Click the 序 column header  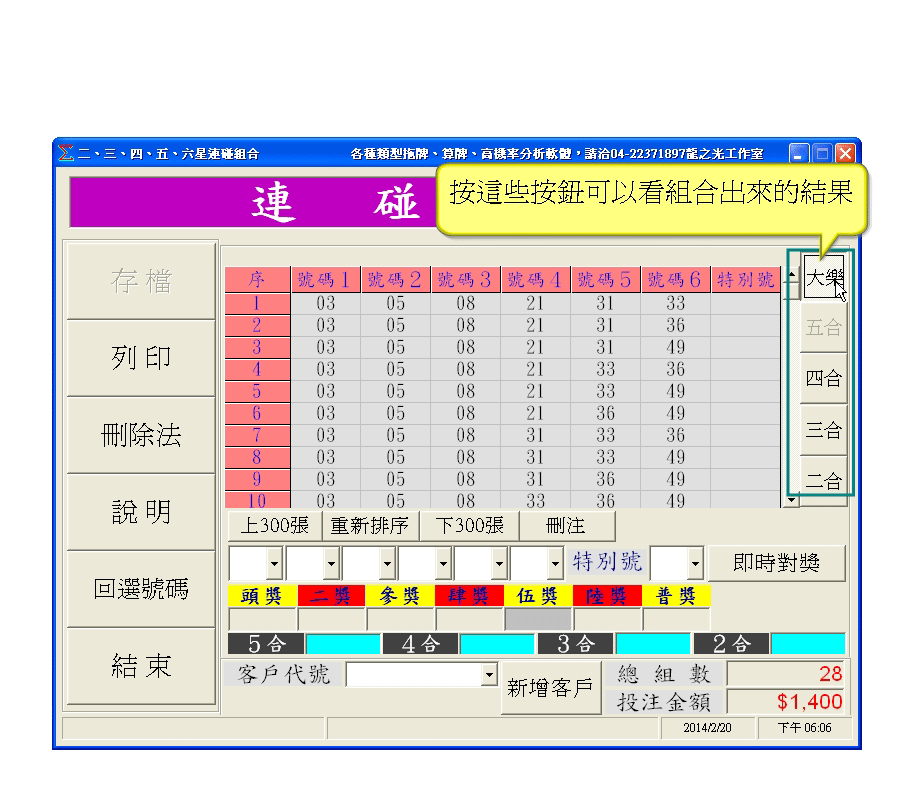257,280
